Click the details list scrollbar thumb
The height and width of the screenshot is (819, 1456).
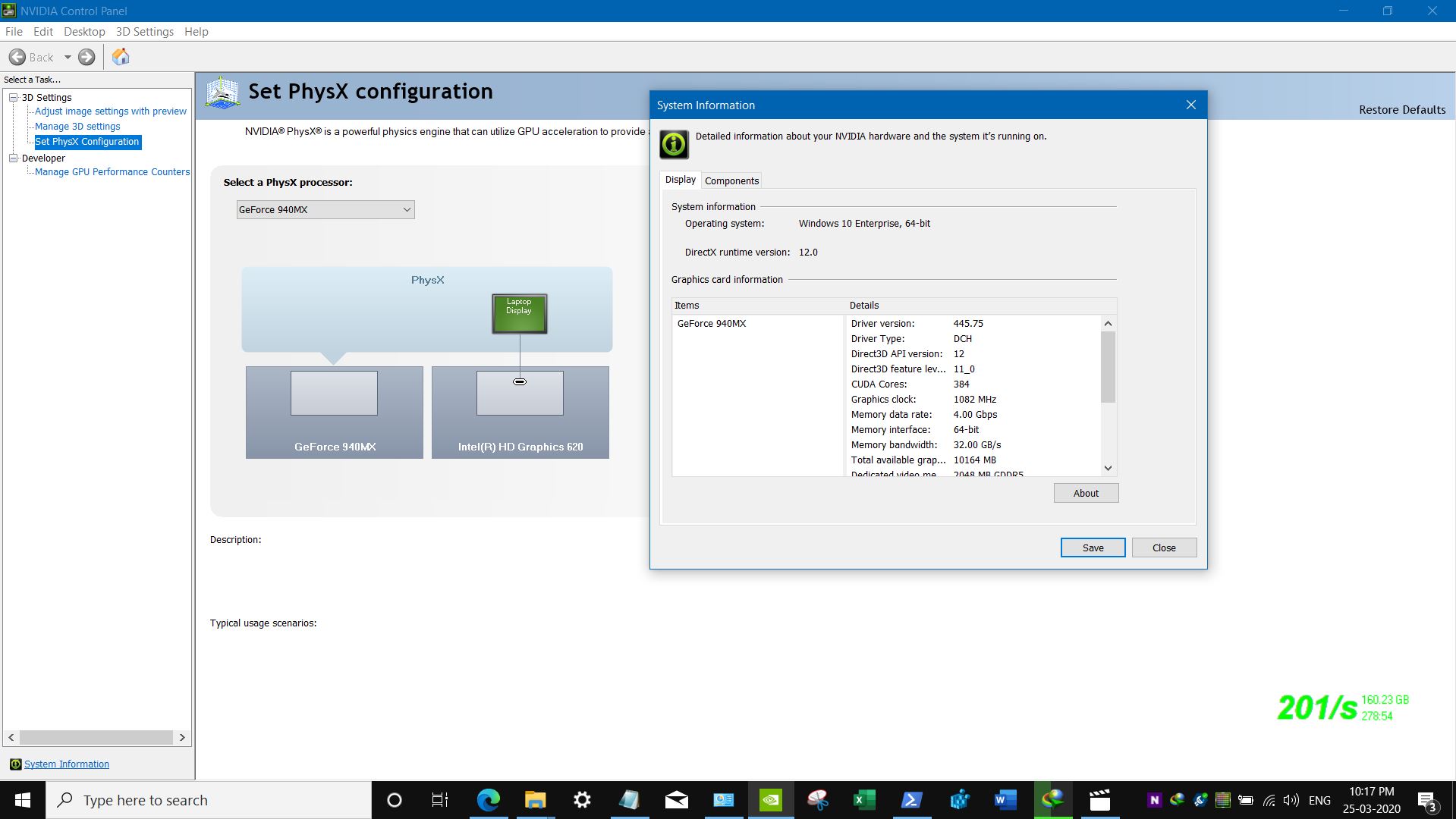tap(1108, 367)
